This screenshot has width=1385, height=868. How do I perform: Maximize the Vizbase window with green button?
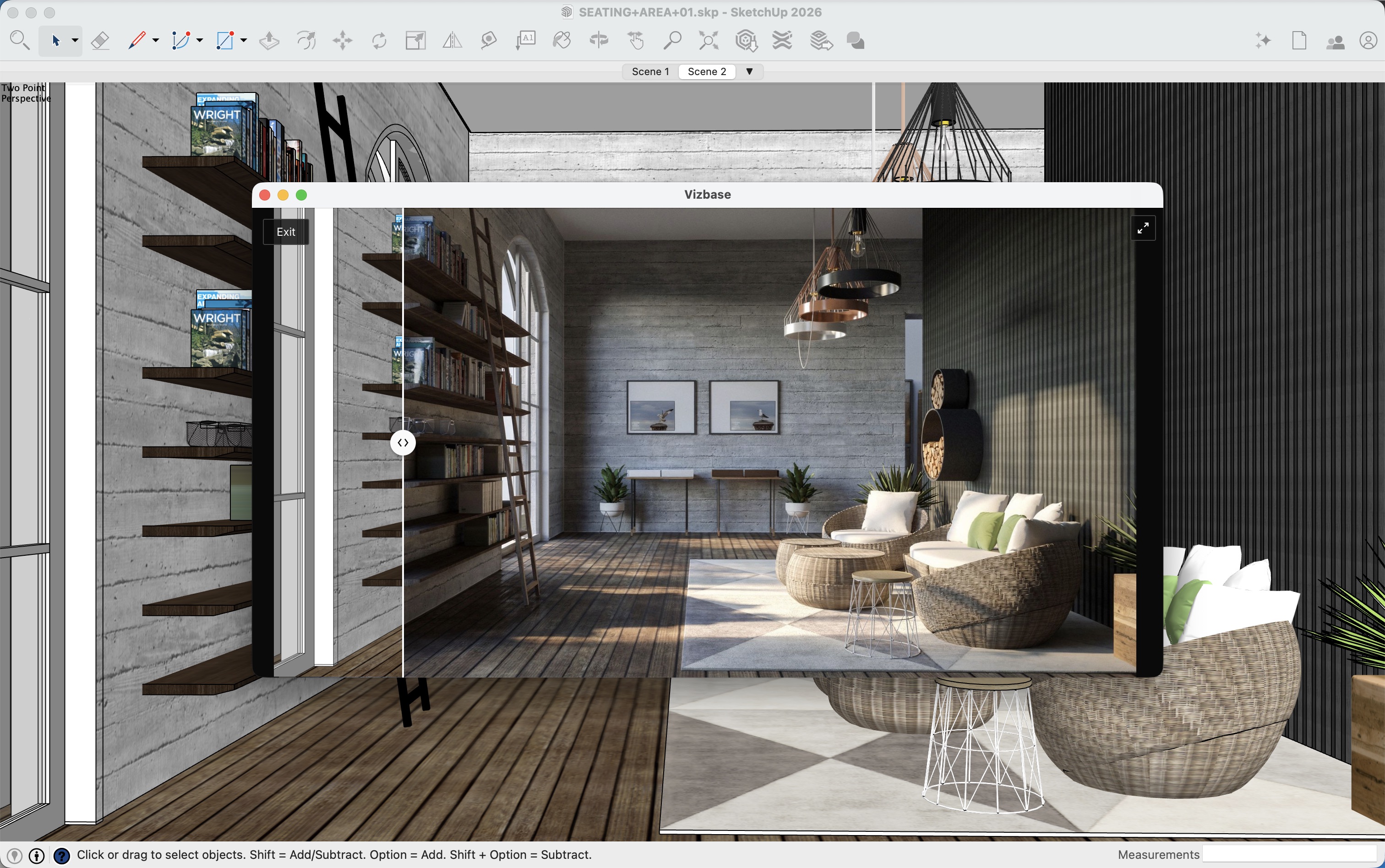301,195
